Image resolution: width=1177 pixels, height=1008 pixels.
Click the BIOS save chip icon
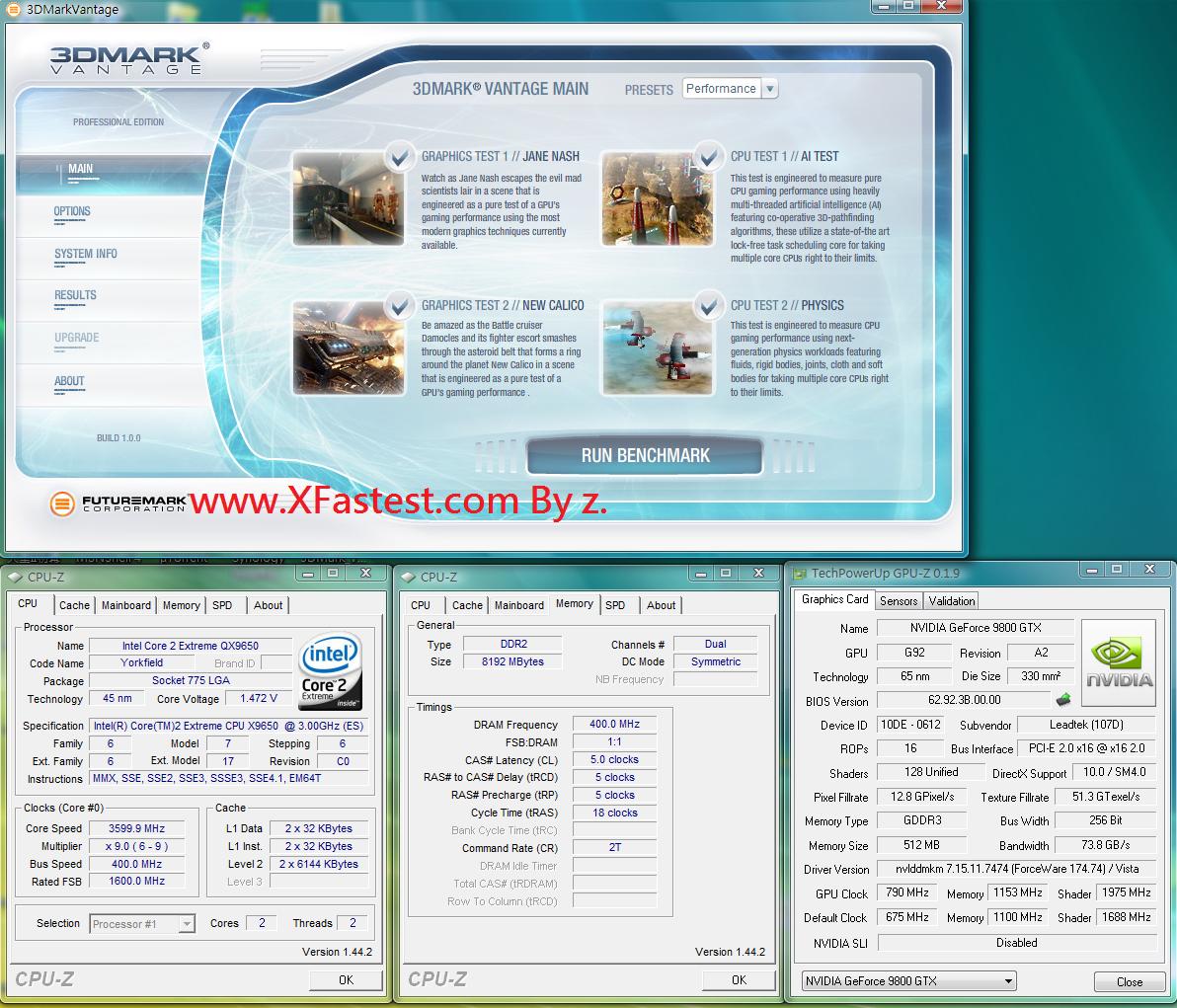1062,700
